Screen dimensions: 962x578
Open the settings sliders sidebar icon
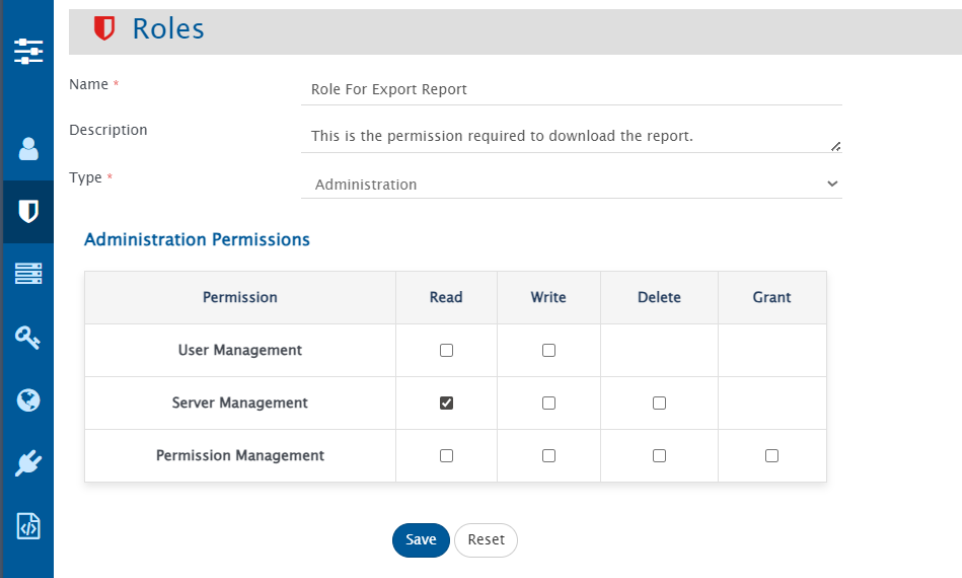click(28, 52)
